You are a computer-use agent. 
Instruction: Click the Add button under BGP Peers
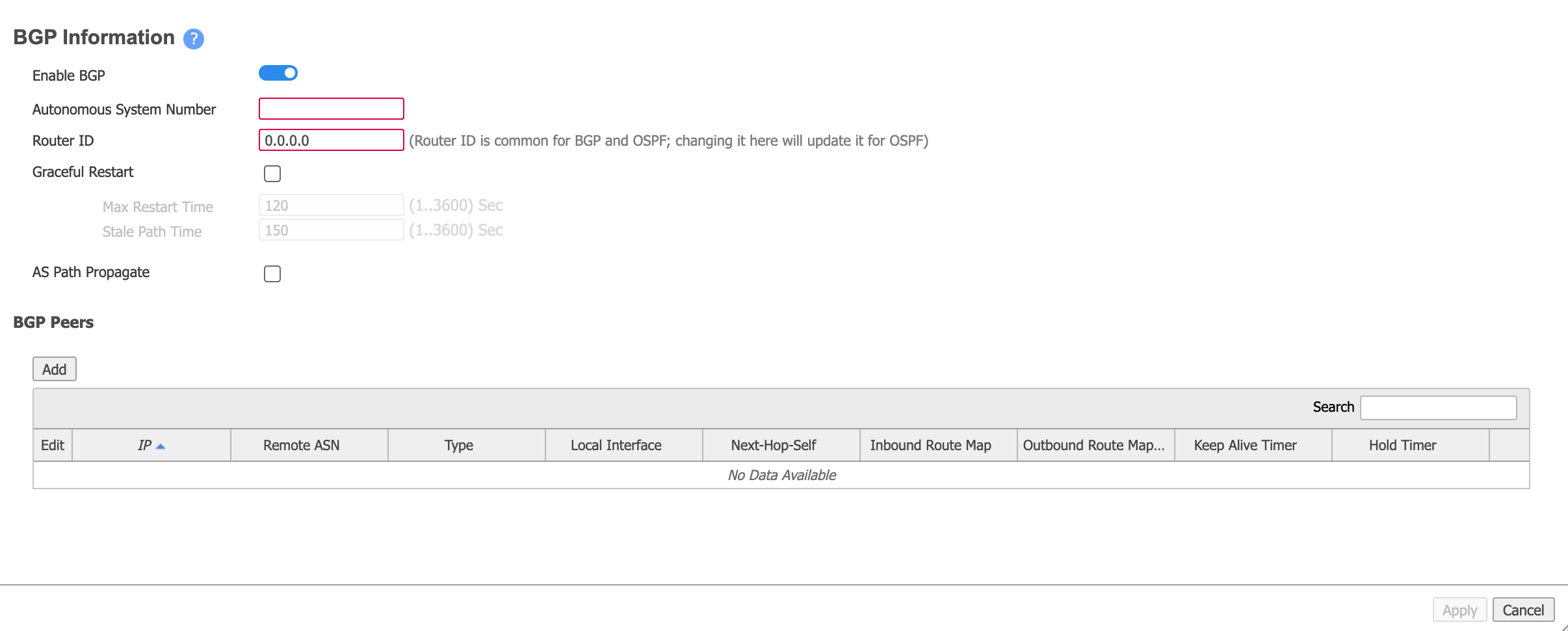point(54,368)
